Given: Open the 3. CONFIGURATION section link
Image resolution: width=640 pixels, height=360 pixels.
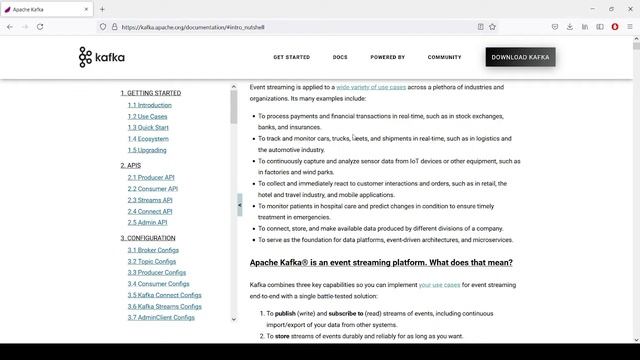Looking at the screenshot, I should click(148, 238).
